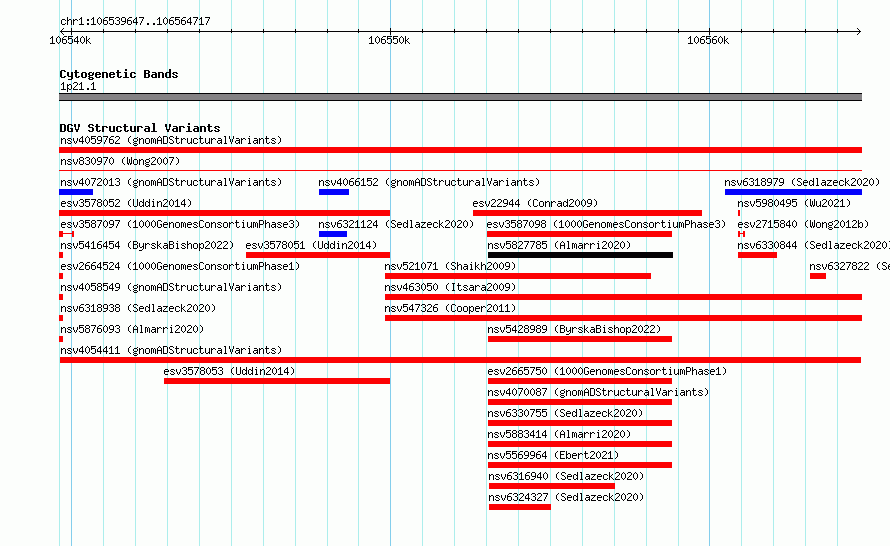Click the red nsv6330844 variant bar
Image resolution: width=890 pixels, height=546 pixels.
pyautogui.click(x=757, y=255)
